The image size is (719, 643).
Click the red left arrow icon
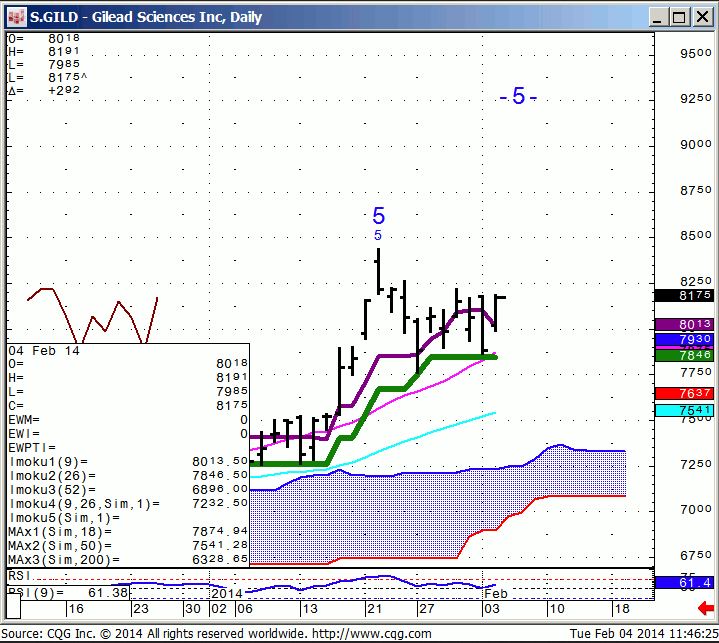pos(704,608)
